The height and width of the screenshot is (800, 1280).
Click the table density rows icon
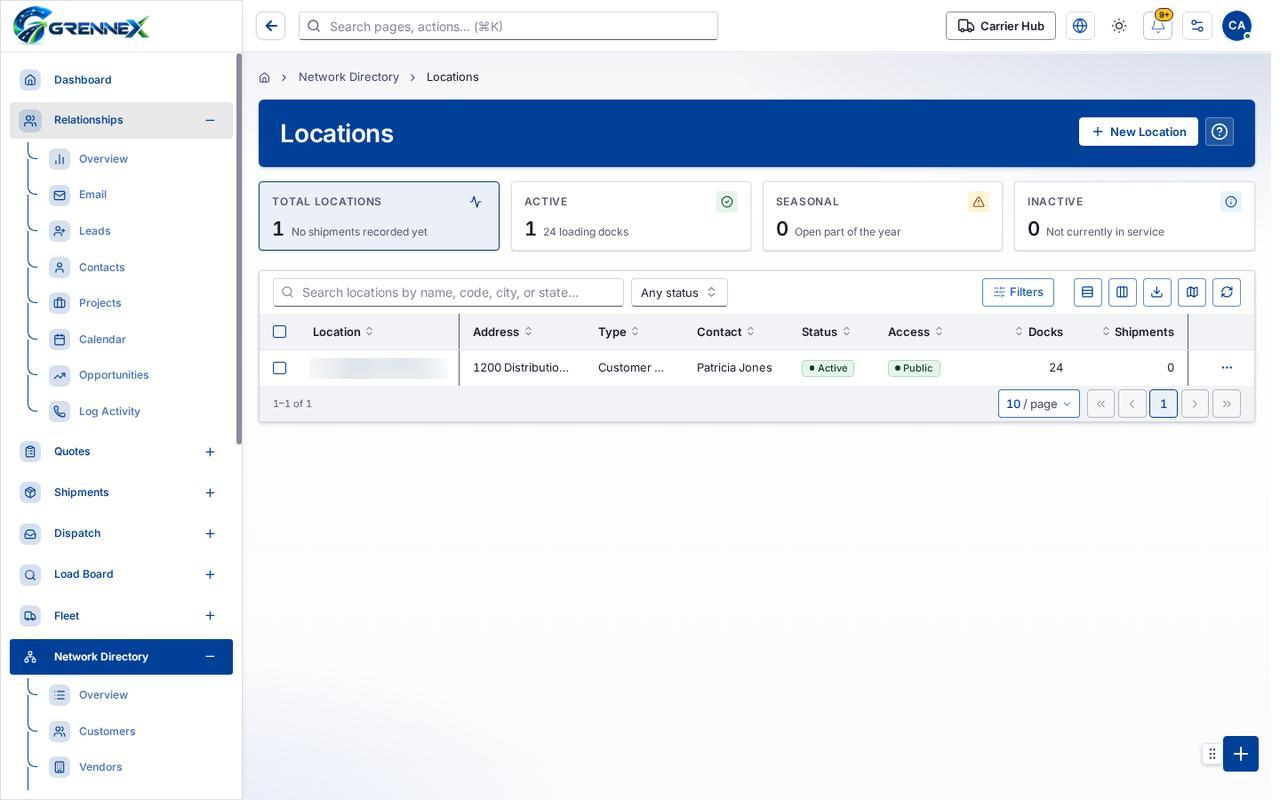pyautogui.click(x=1088, y=292)
